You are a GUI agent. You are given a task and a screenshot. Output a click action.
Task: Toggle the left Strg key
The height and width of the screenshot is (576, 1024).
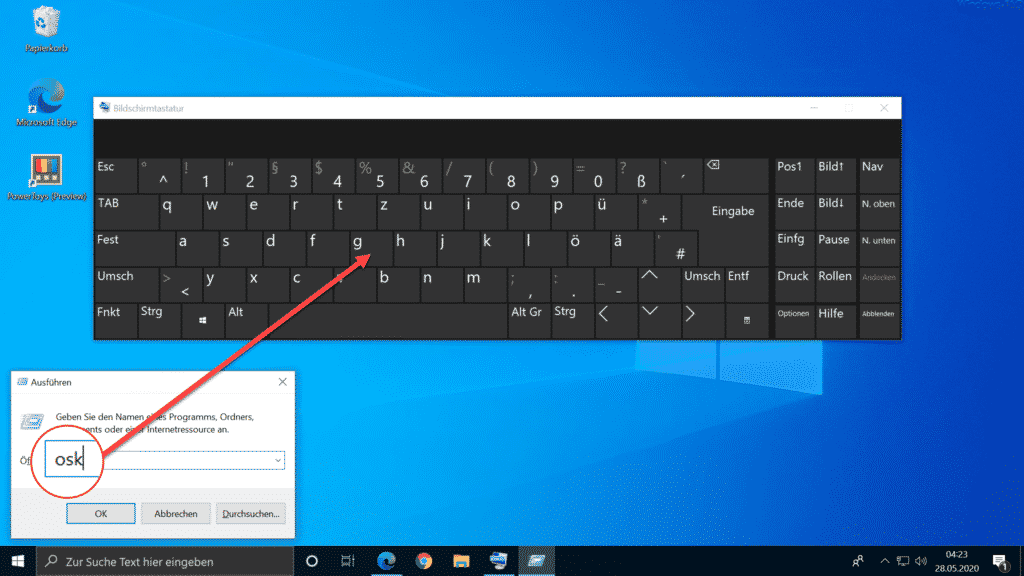click(159, 320)
